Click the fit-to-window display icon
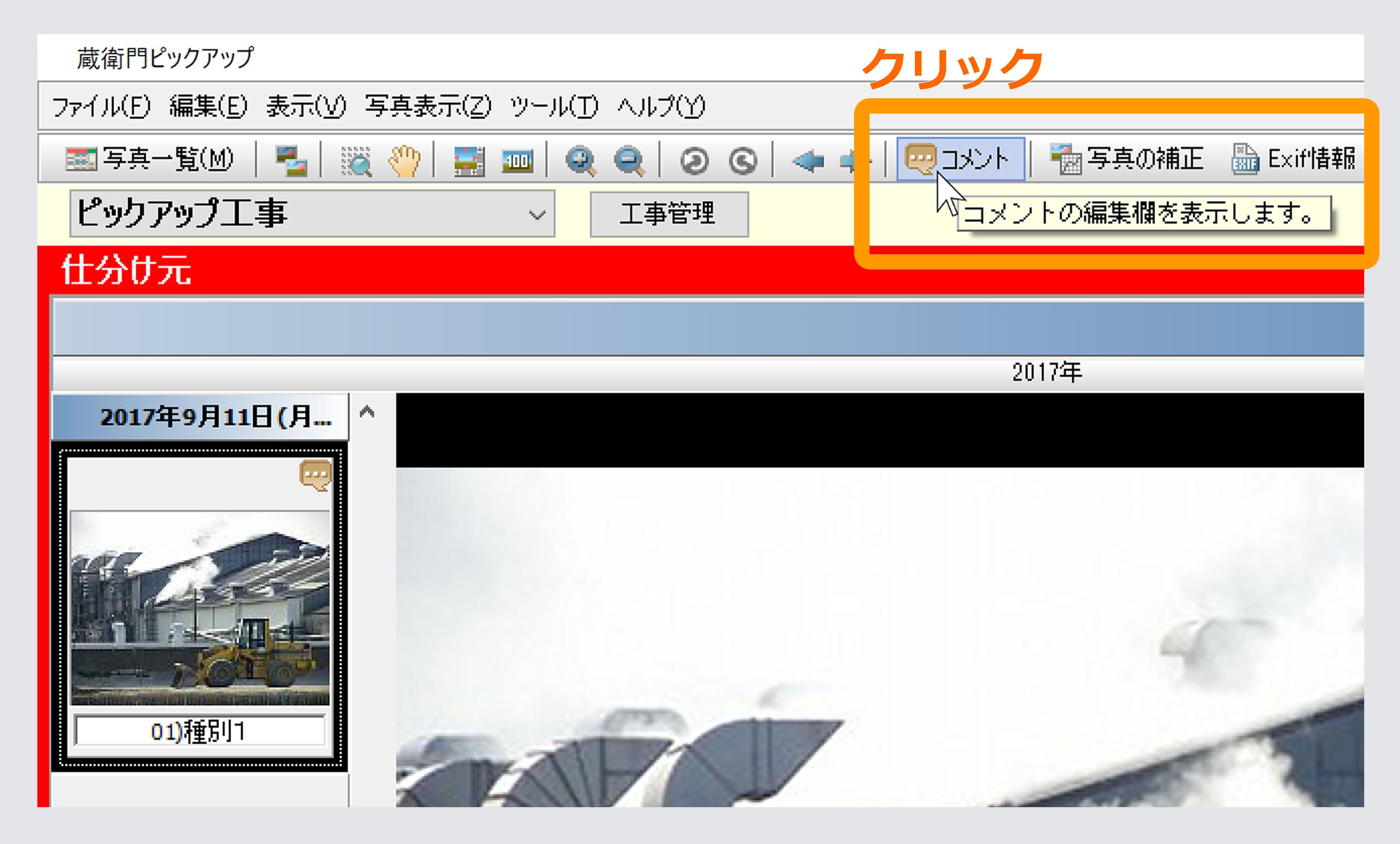Viewport: 1400px width, 844px height. coord(469,161)
